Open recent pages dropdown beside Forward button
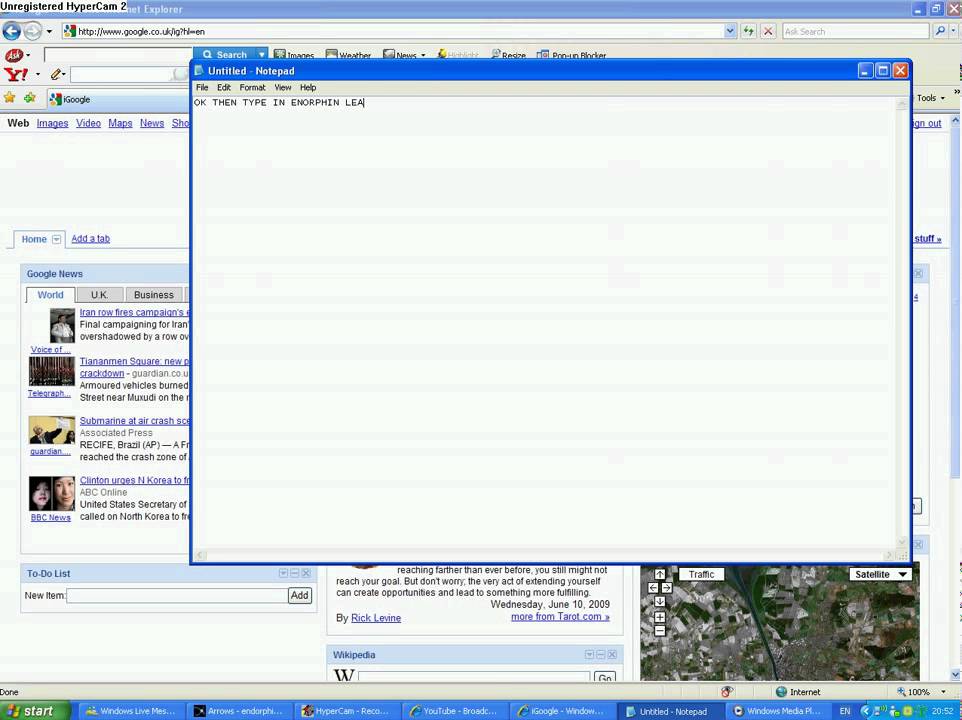The width and height of the screenshot is (962, 720). [x=50, y=31]
